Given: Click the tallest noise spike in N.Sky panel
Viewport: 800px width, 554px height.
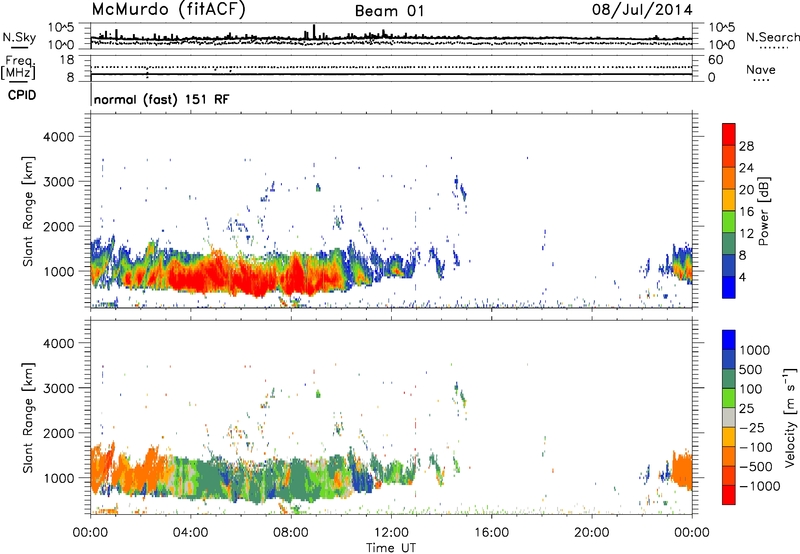Looking at the screenshot, I should 314,31.
